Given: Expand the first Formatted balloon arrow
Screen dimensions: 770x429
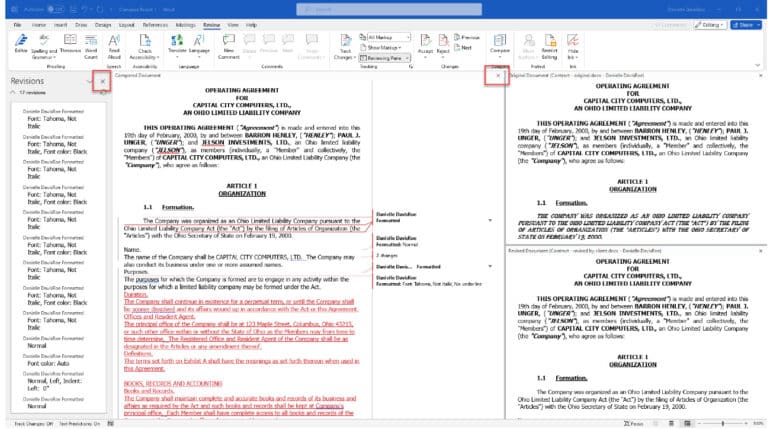Looking at the screenshot, I should (490, 220).
